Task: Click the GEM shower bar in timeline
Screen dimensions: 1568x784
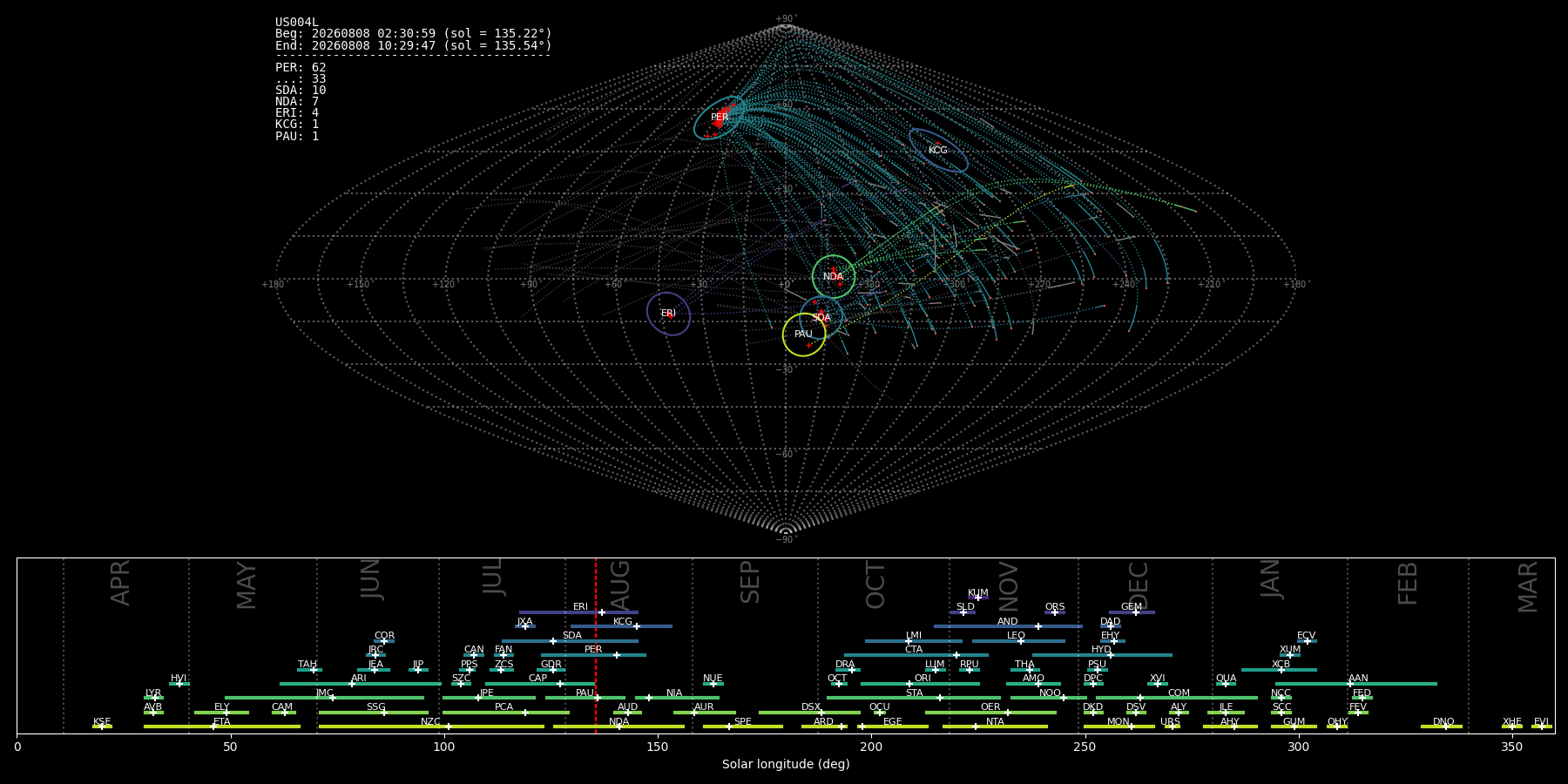Action: pos(1132,612)
